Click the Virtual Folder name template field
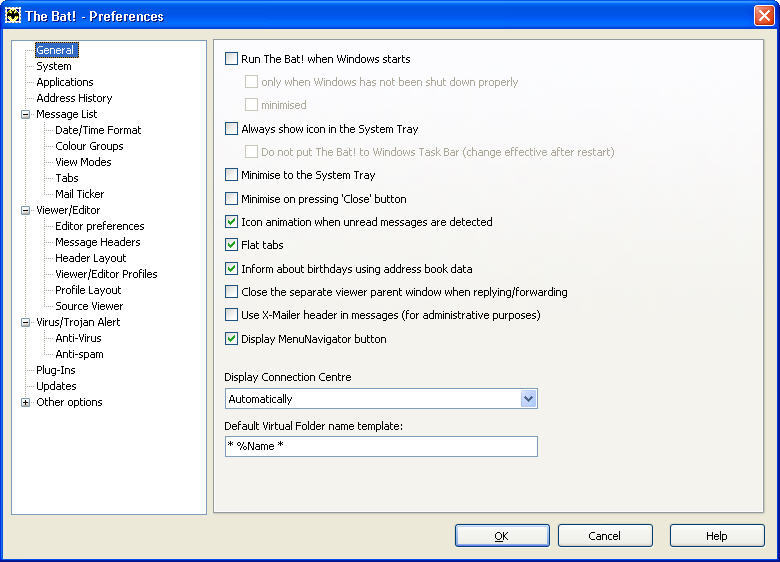This screenshot has width=780, height=562. coord(381,446)
